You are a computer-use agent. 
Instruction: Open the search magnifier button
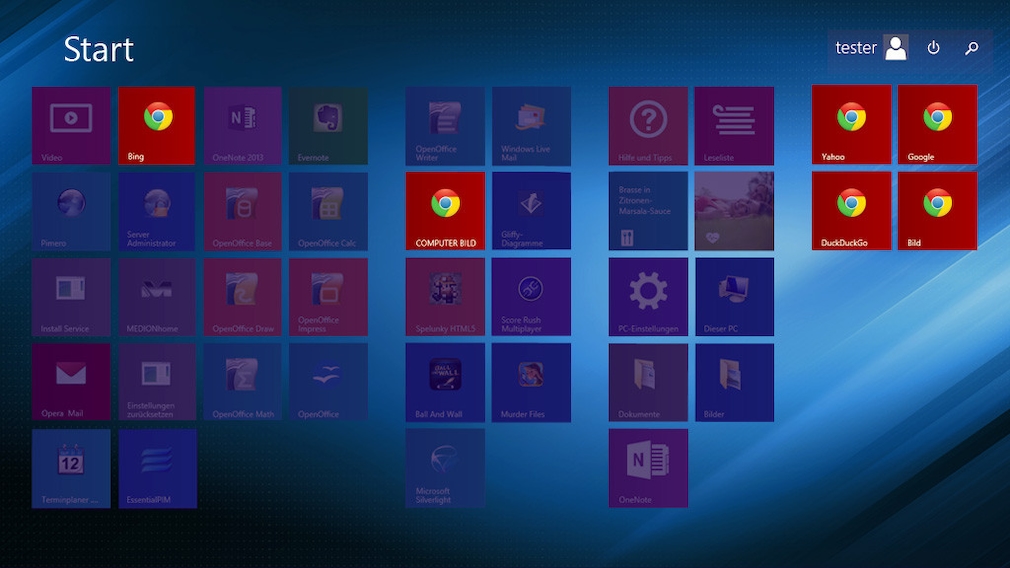pos(971,48)
